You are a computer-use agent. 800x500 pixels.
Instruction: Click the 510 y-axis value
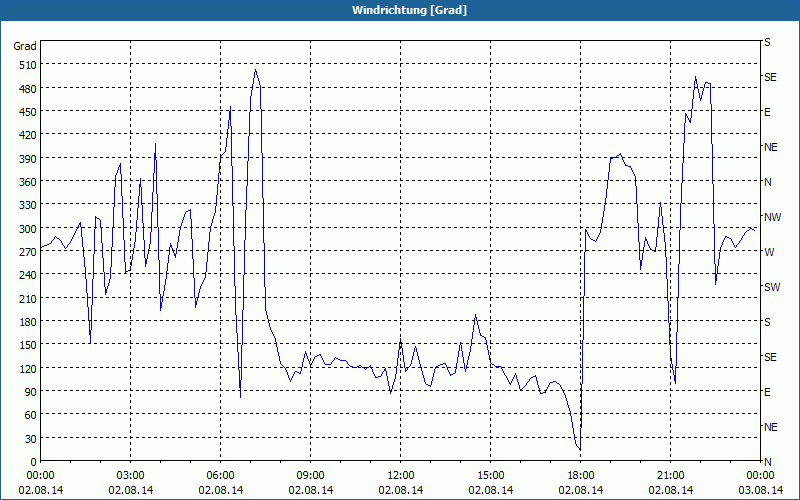[x=28, y=65]
